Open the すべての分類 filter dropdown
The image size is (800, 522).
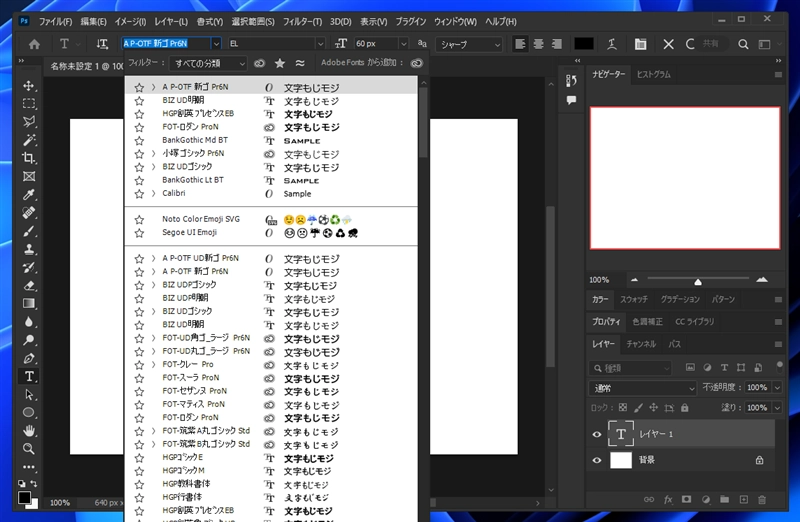click(208, 63)
